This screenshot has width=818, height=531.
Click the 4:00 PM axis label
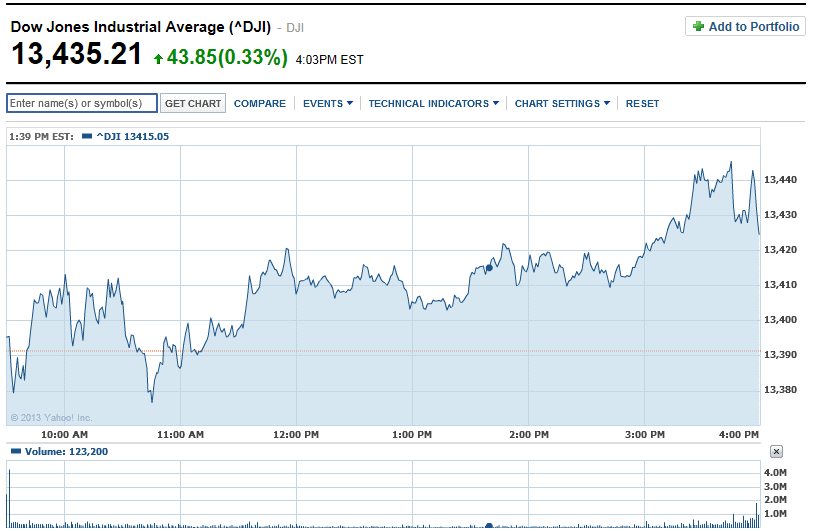tap(739, 434)
